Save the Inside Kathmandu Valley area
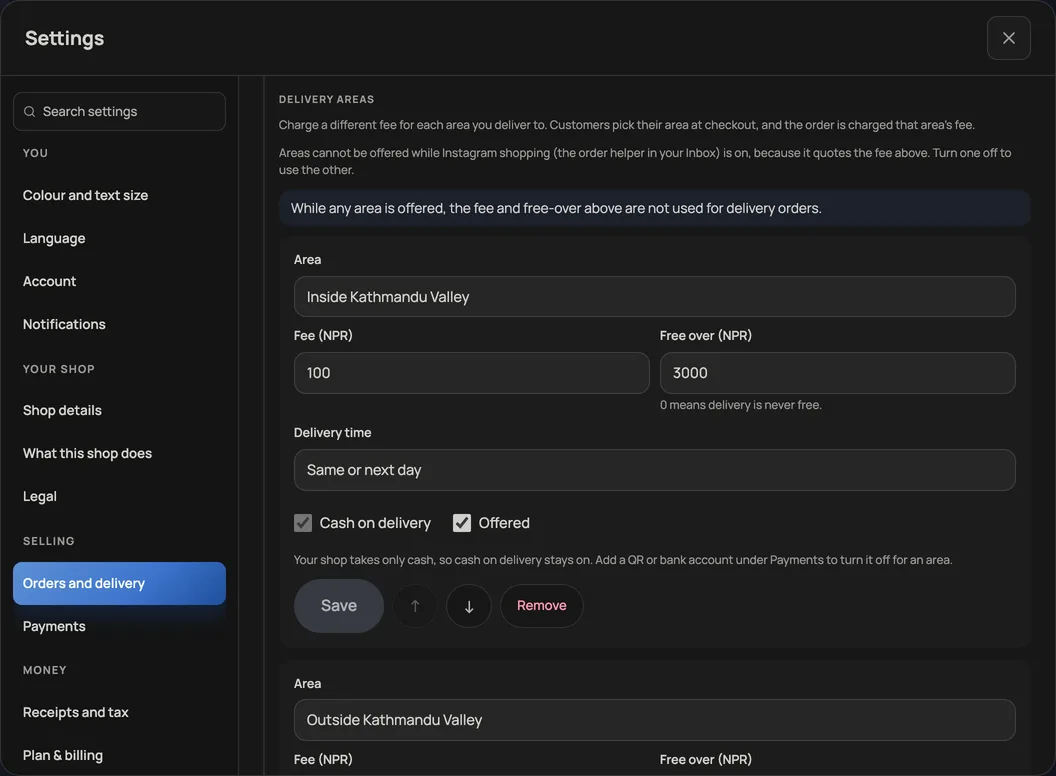Screen dimensions: 1056x776 click(339, 606)
